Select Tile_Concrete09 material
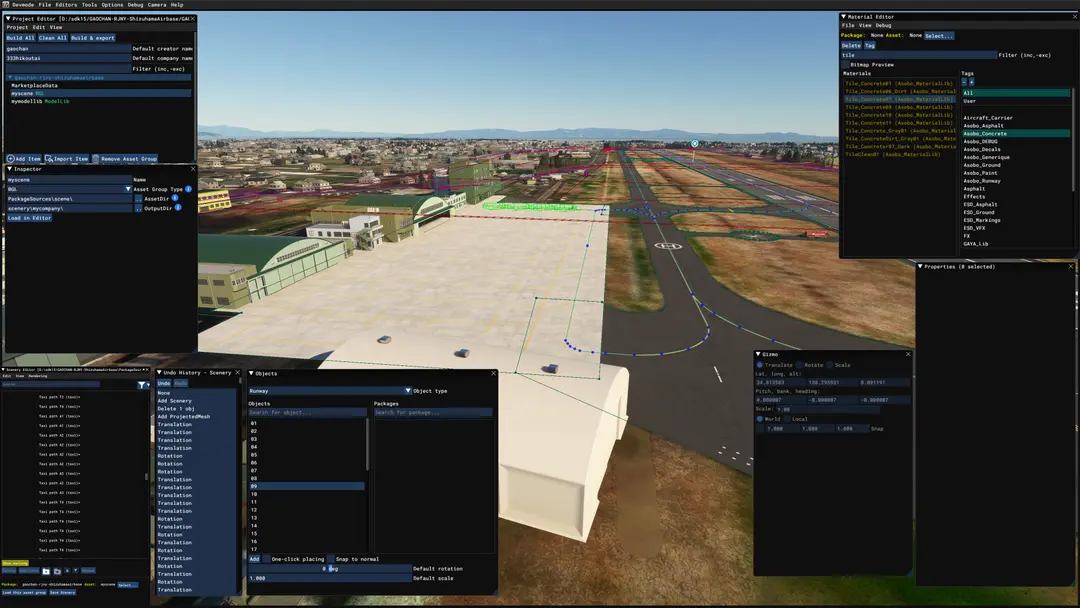Image resolution: width=1080 pixels, height=608 pixels. point(900,107)
